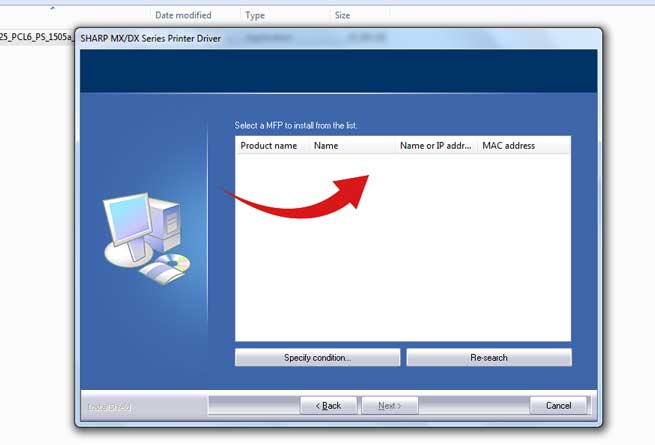The height and width of the screenshot is (445, 655).
Task: Select the PCL6_PS_1505a file in Explorer
Action: [36, 37]
